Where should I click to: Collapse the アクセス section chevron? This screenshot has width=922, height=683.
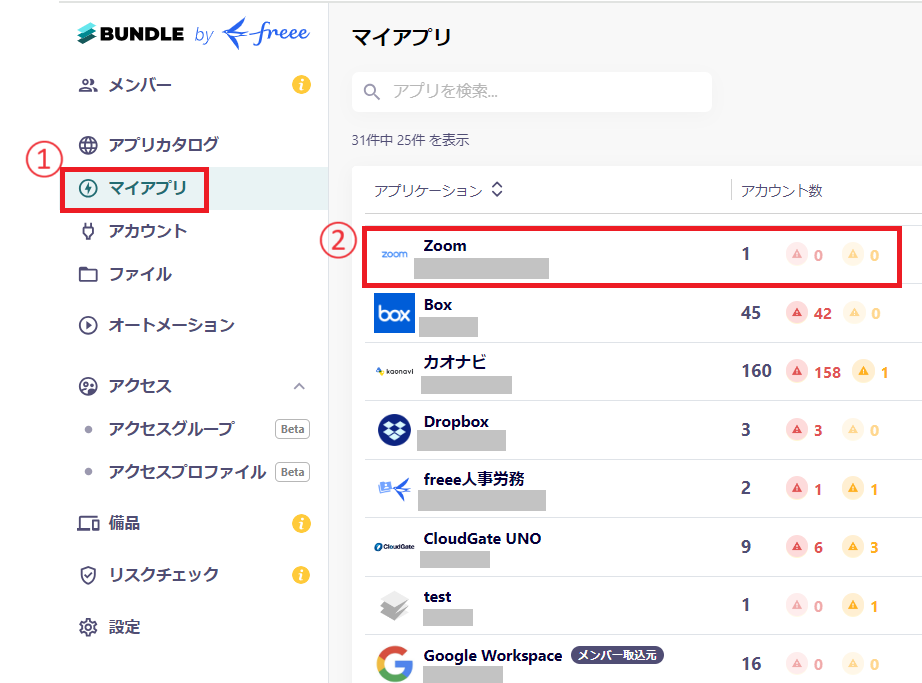pos(298,386)
